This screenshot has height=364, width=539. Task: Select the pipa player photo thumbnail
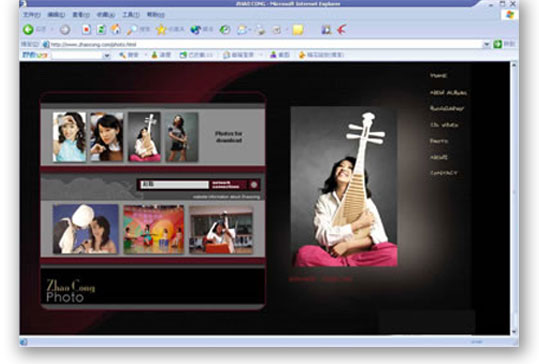[144, 137]
